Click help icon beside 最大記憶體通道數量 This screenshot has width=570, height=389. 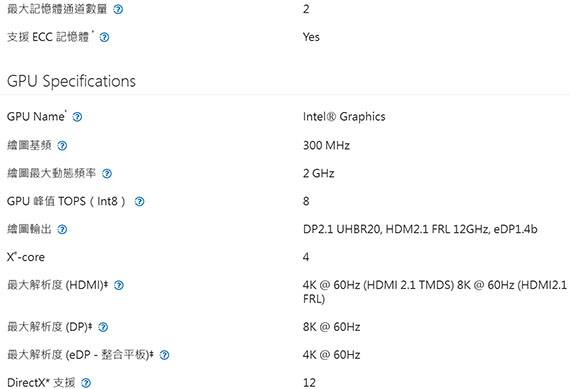[118, 9]
